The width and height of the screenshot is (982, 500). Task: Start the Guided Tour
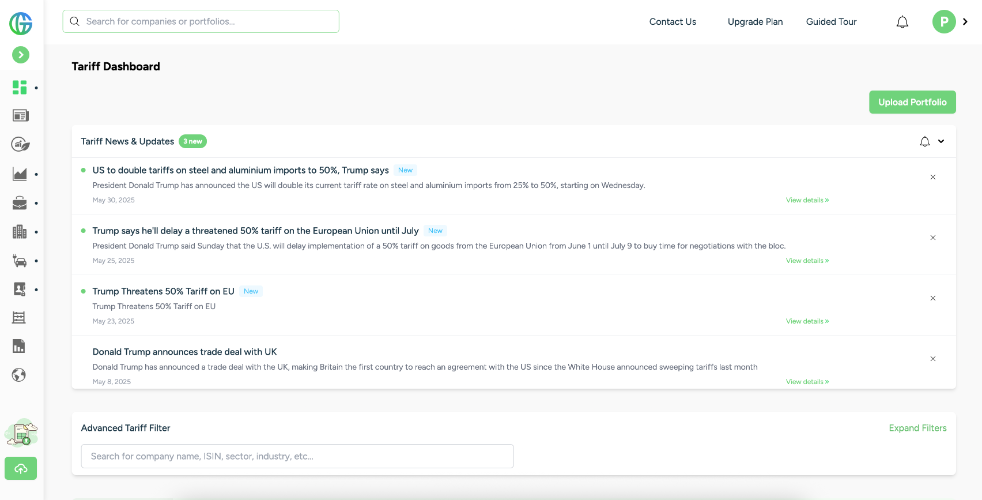coord(831,22)
